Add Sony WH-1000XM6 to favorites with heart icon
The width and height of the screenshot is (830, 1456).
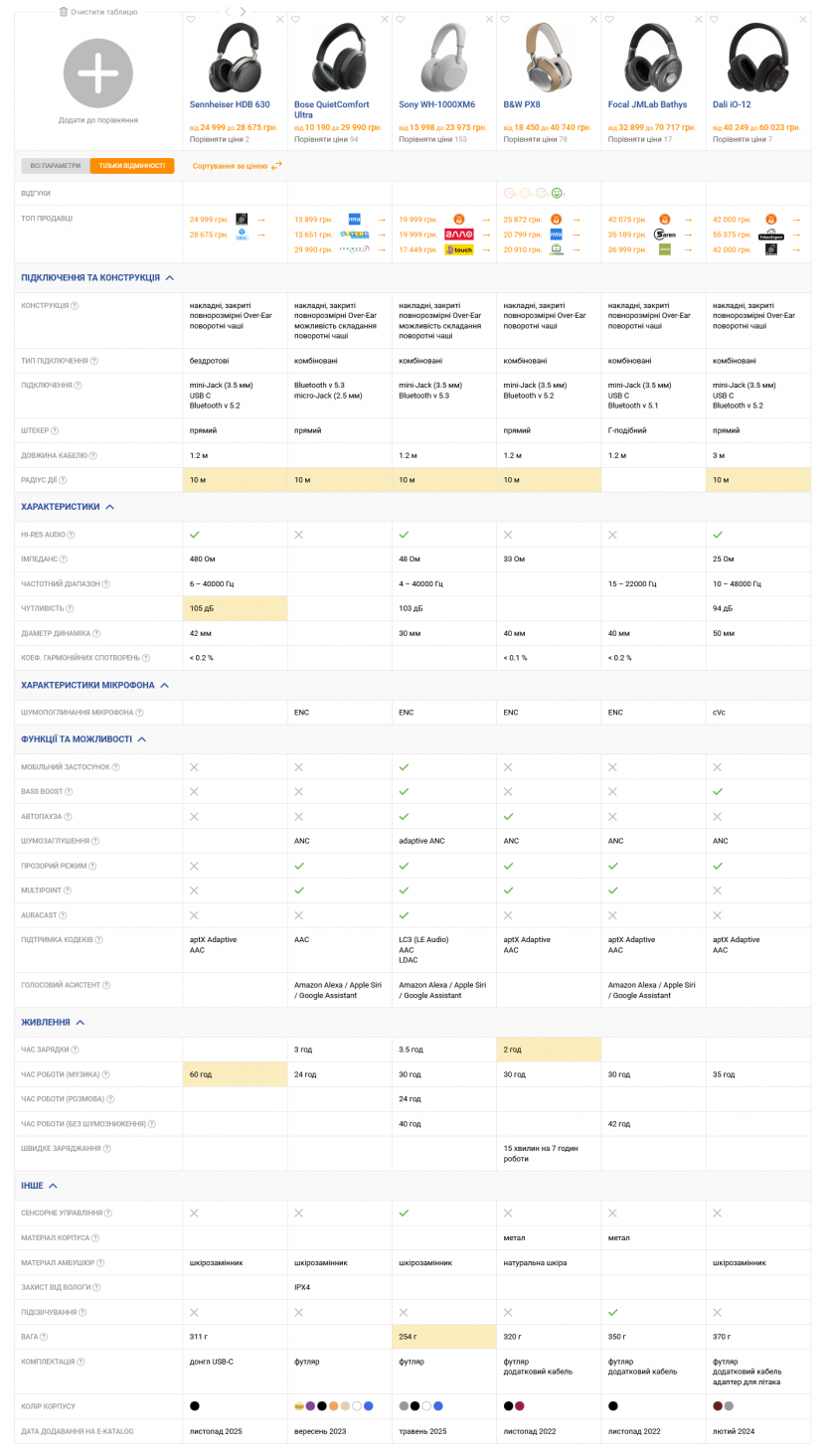pos(401,19)
